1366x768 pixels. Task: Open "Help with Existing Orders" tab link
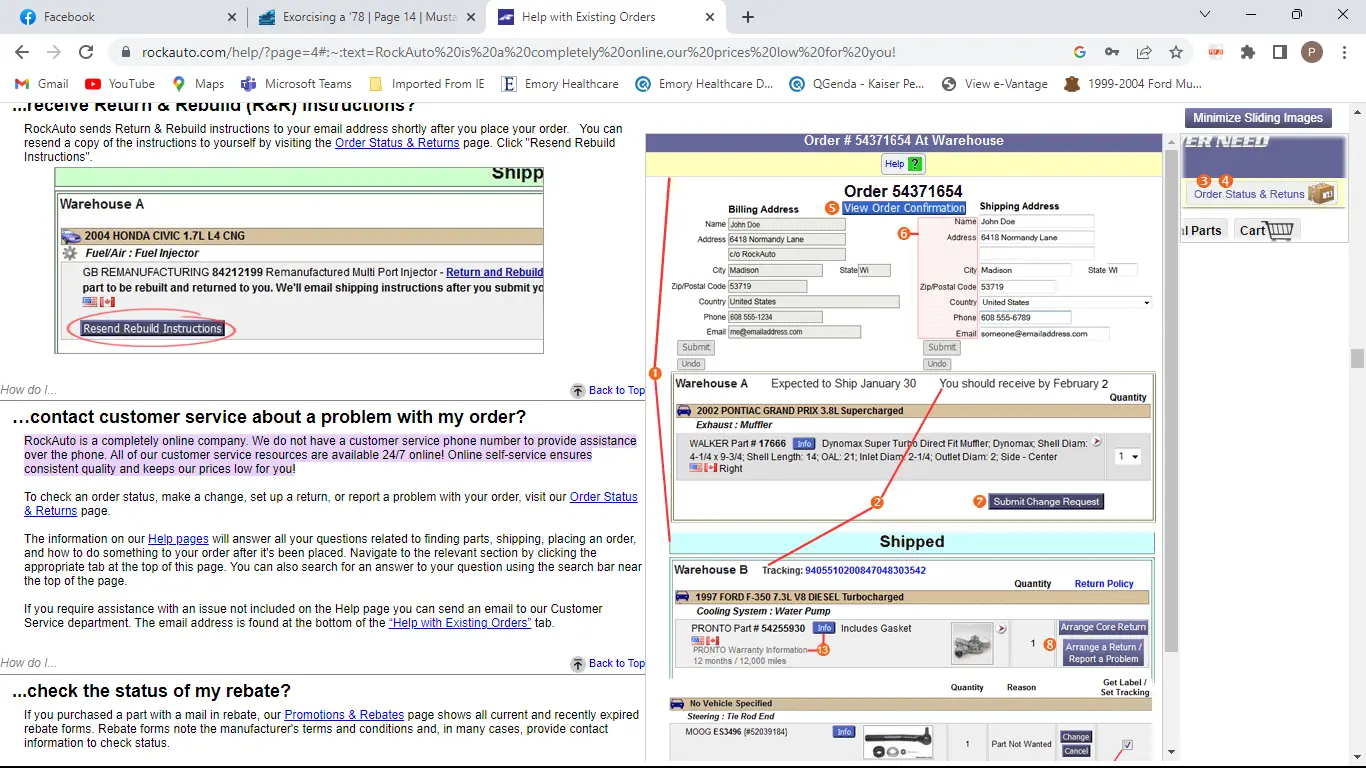[x=460, y=623]
